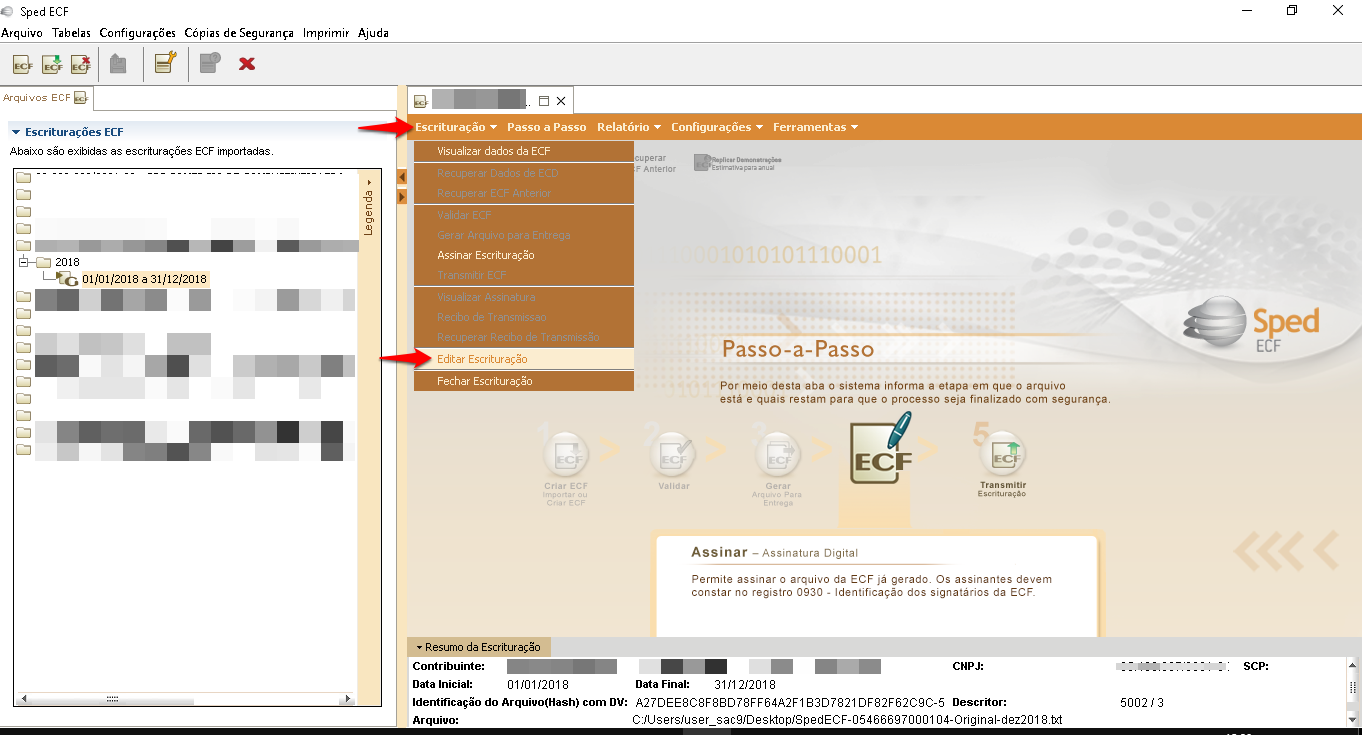Click the hash identification value A27DEE8C8F8BD78...
The width and height of the screenshot is (1362, 735).
click(790, 703)
